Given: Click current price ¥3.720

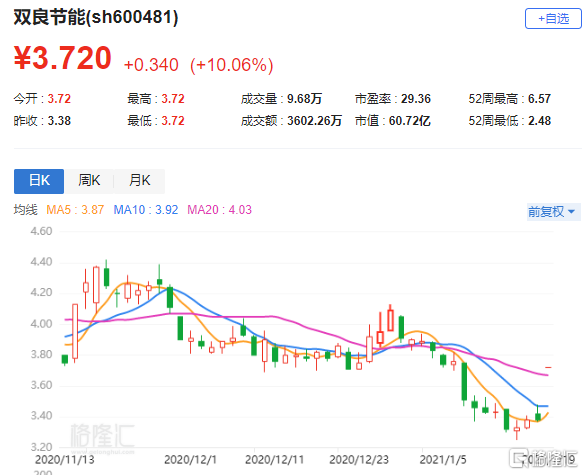Looking at the screenshot, I should click(x=63, y=58).
